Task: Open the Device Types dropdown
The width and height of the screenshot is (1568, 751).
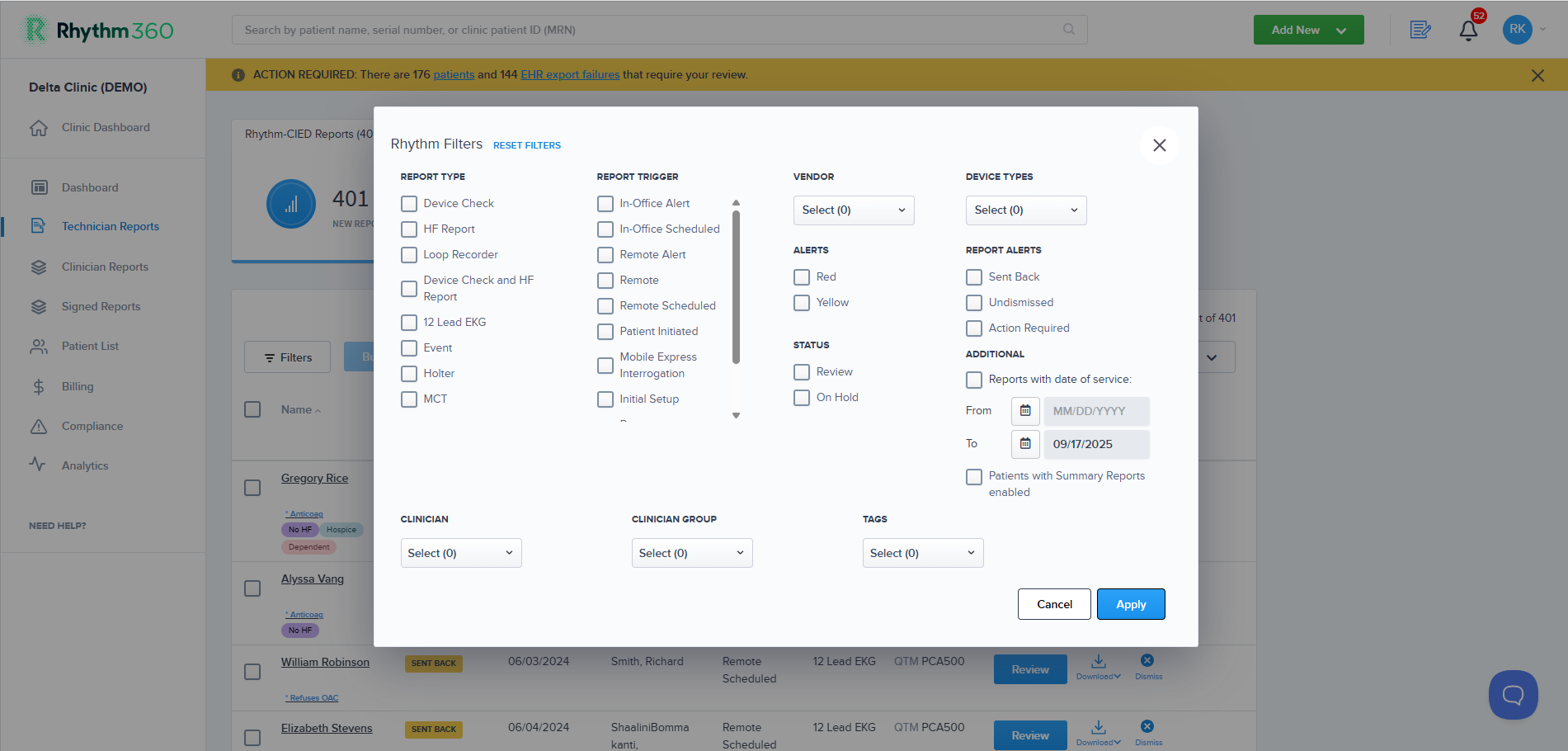Action: [x=1026, y=210]
